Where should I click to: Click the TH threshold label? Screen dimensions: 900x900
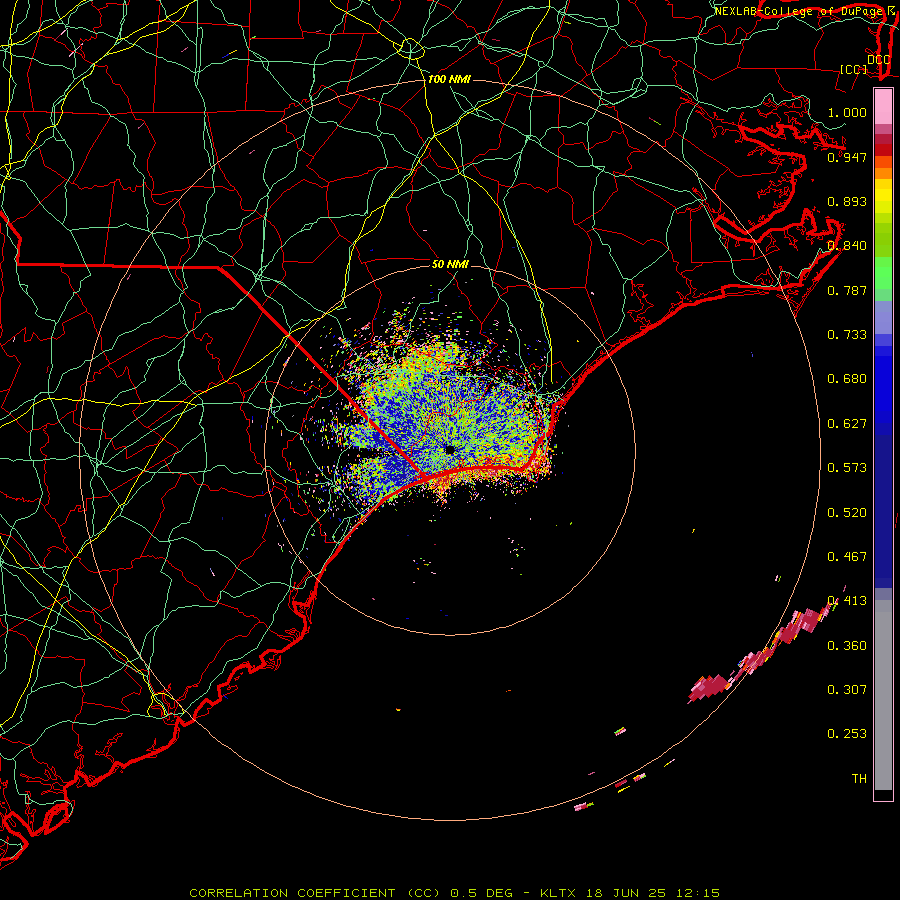click(x=859, y=779)
